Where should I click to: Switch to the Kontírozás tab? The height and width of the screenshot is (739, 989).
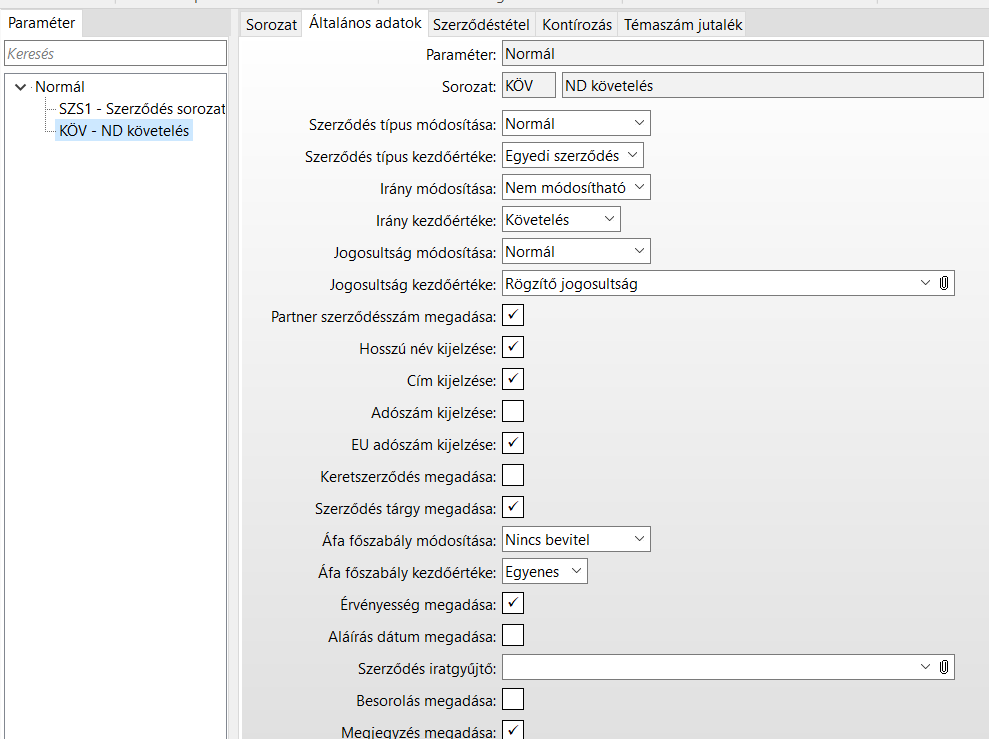click(x=577, y=25)
